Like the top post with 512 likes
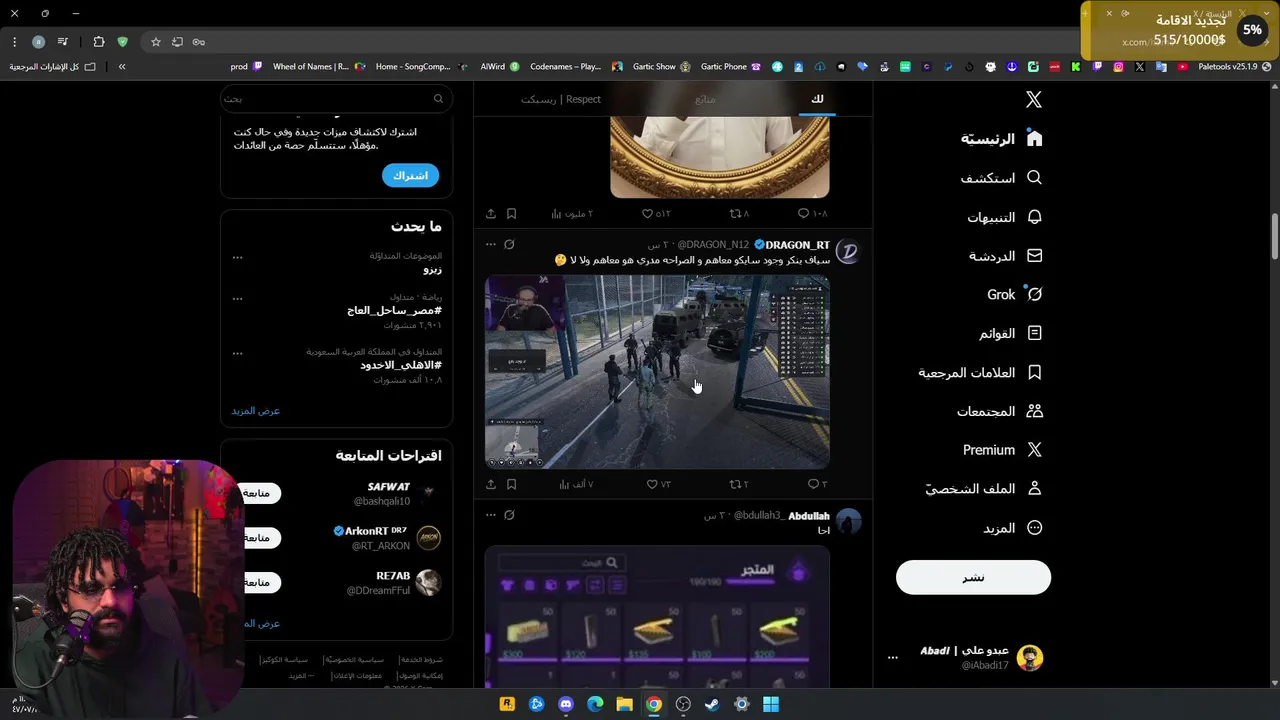Image resolution: width=1280 pixels, height=720 pixels. (x=656, y=213)
